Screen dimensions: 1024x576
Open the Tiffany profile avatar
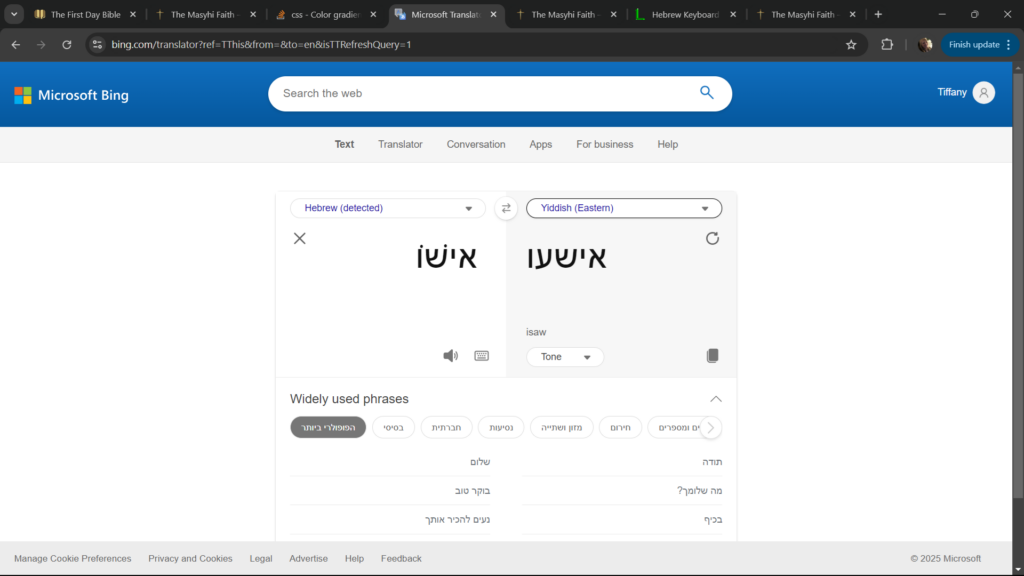point(983,93)
